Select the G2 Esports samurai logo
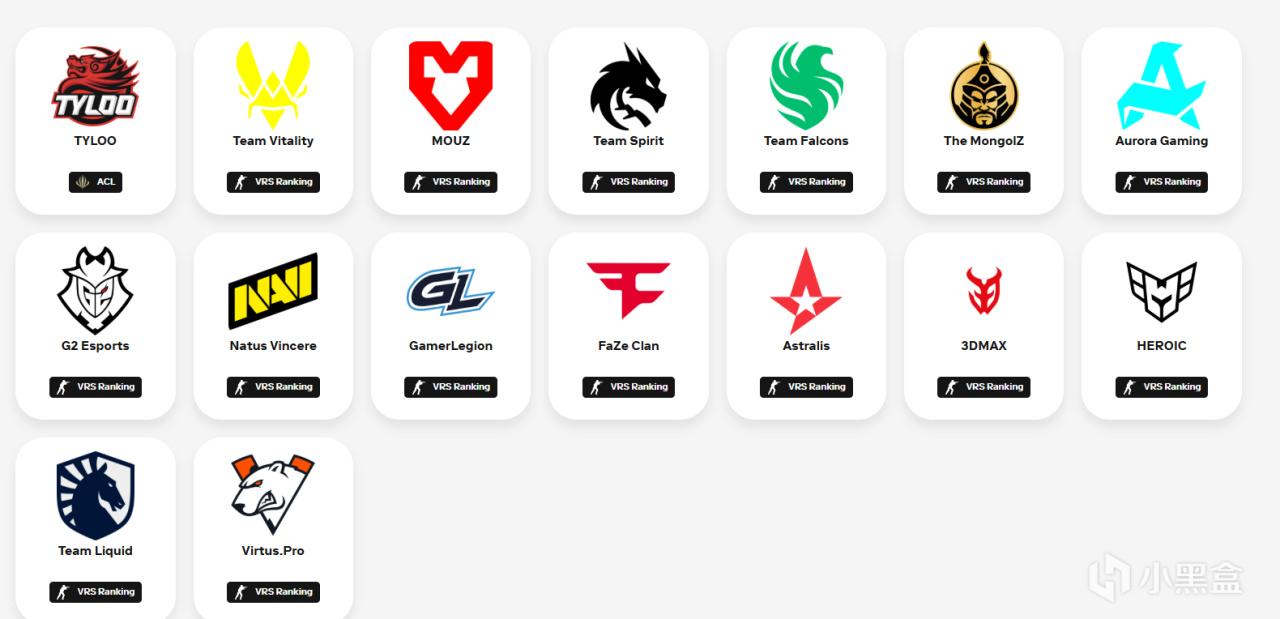 (95, 290)
